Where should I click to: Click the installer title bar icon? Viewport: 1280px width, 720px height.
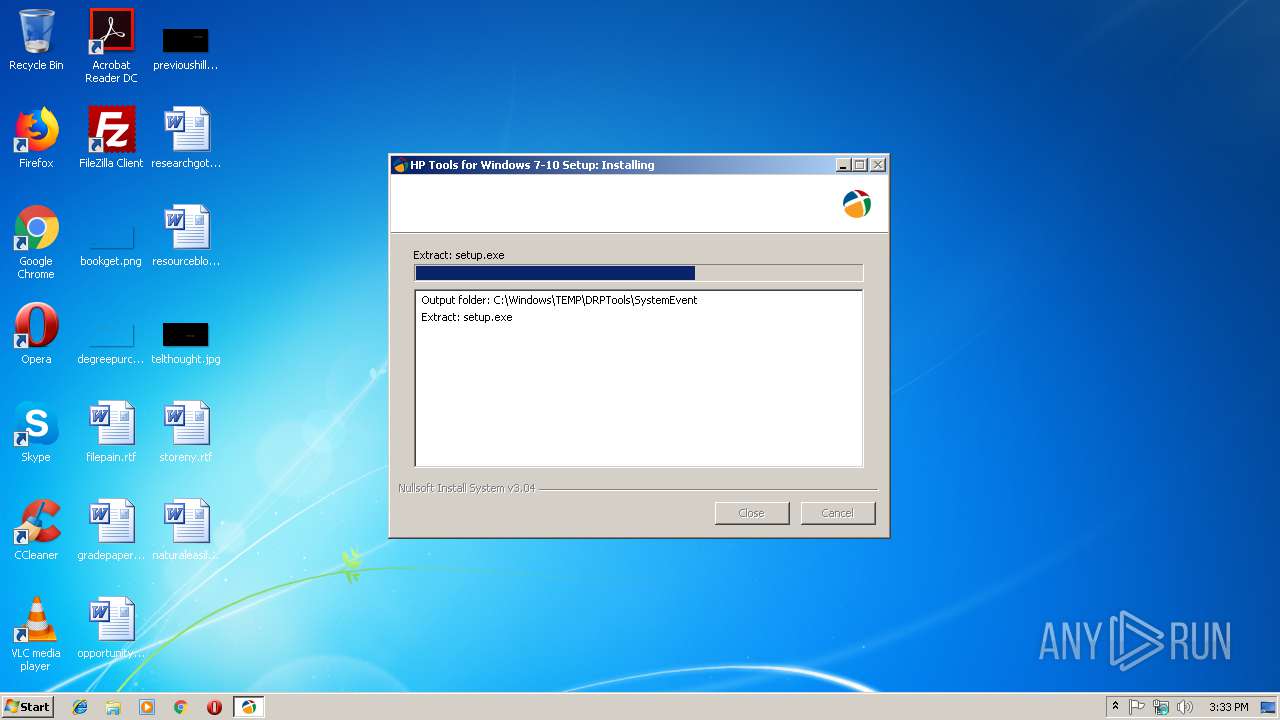tap(400, 165)
